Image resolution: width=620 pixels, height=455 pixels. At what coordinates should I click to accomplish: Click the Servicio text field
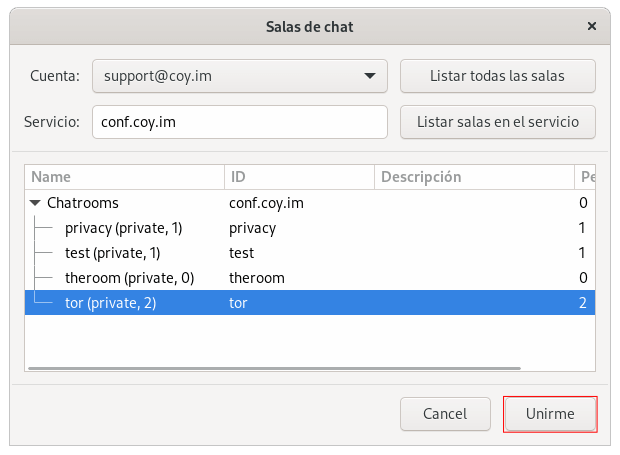pyautogui.click(x=239, y=122)
